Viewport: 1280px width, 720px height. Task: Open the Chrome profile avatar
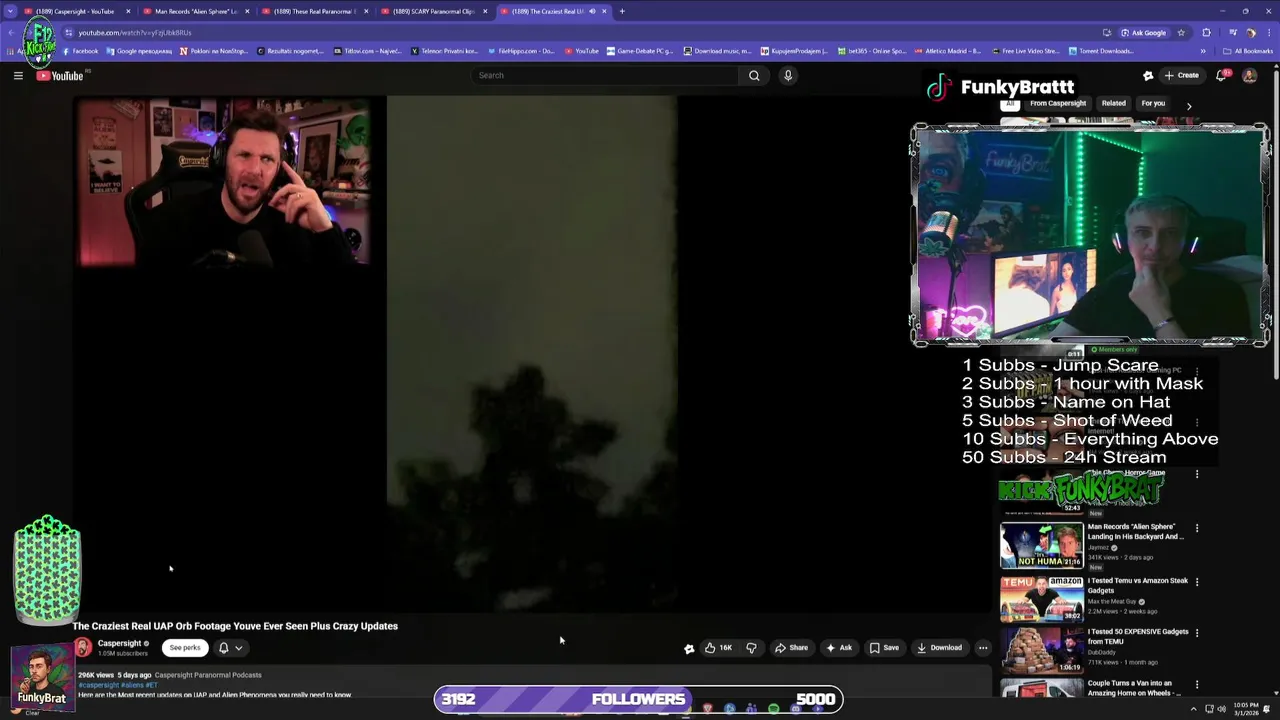(x=1250, y=32)
